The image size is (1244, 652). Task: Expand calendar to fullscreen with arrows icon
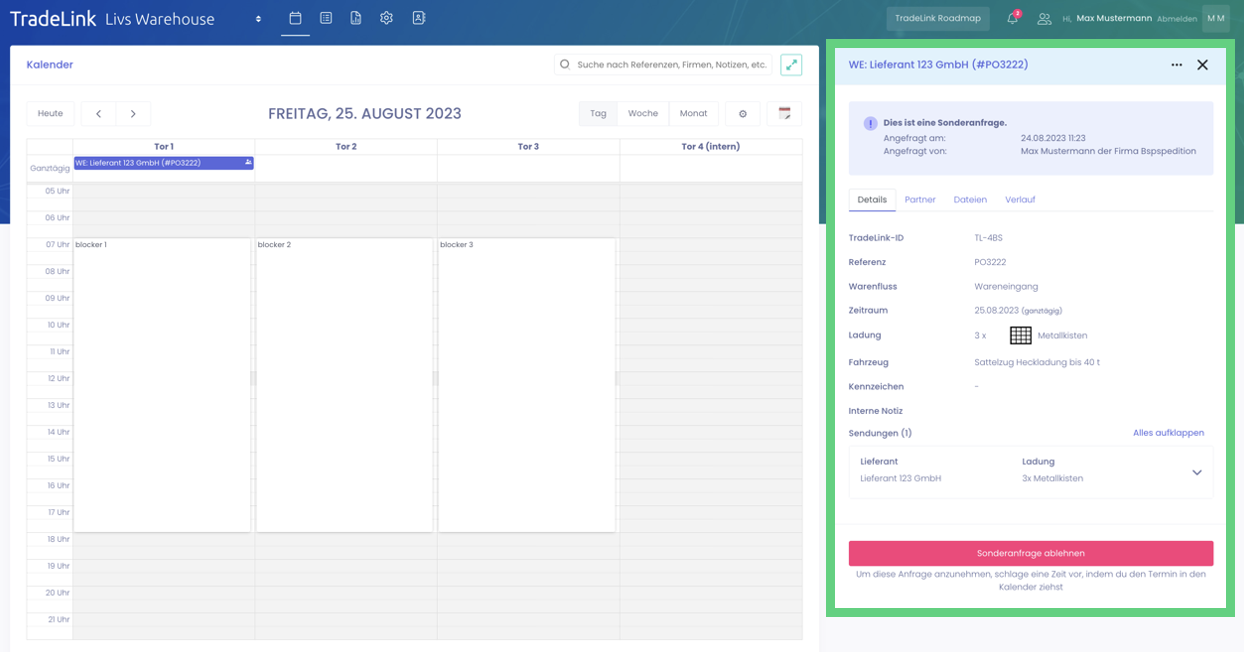[791, 64]
